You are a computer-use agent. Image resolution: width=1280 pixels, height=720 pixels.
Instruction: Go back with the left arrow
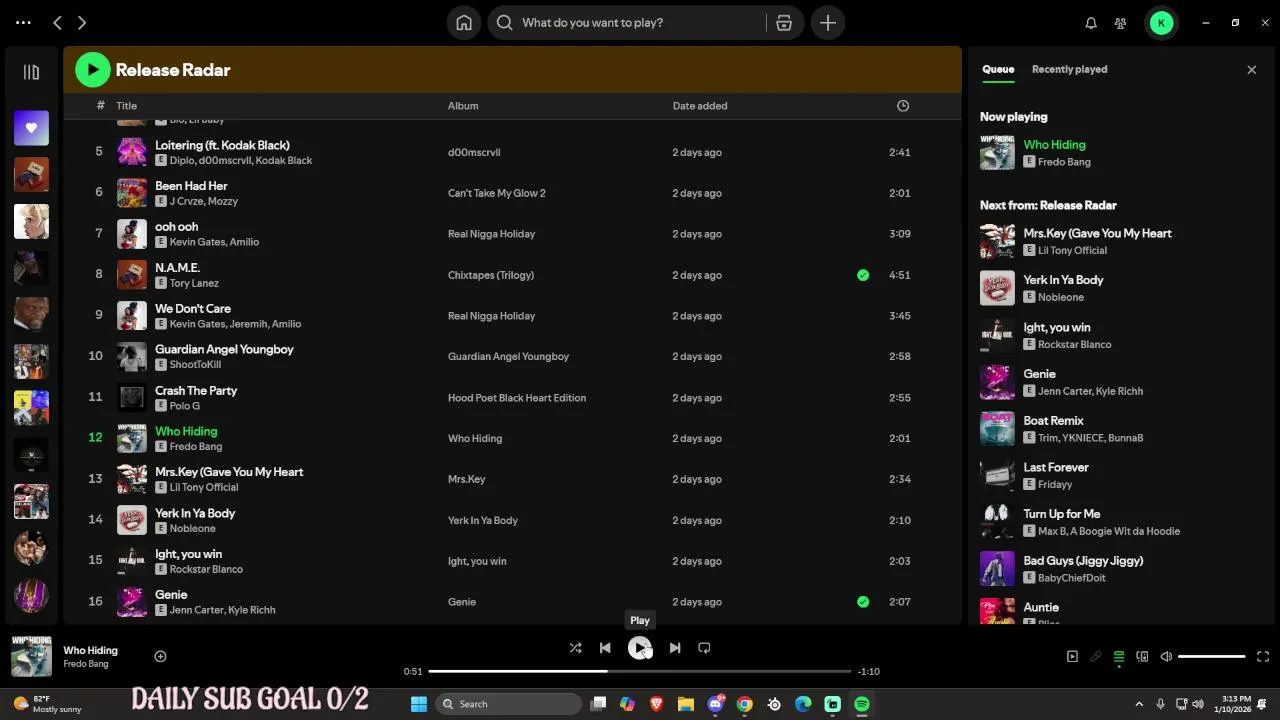(57, 23)
